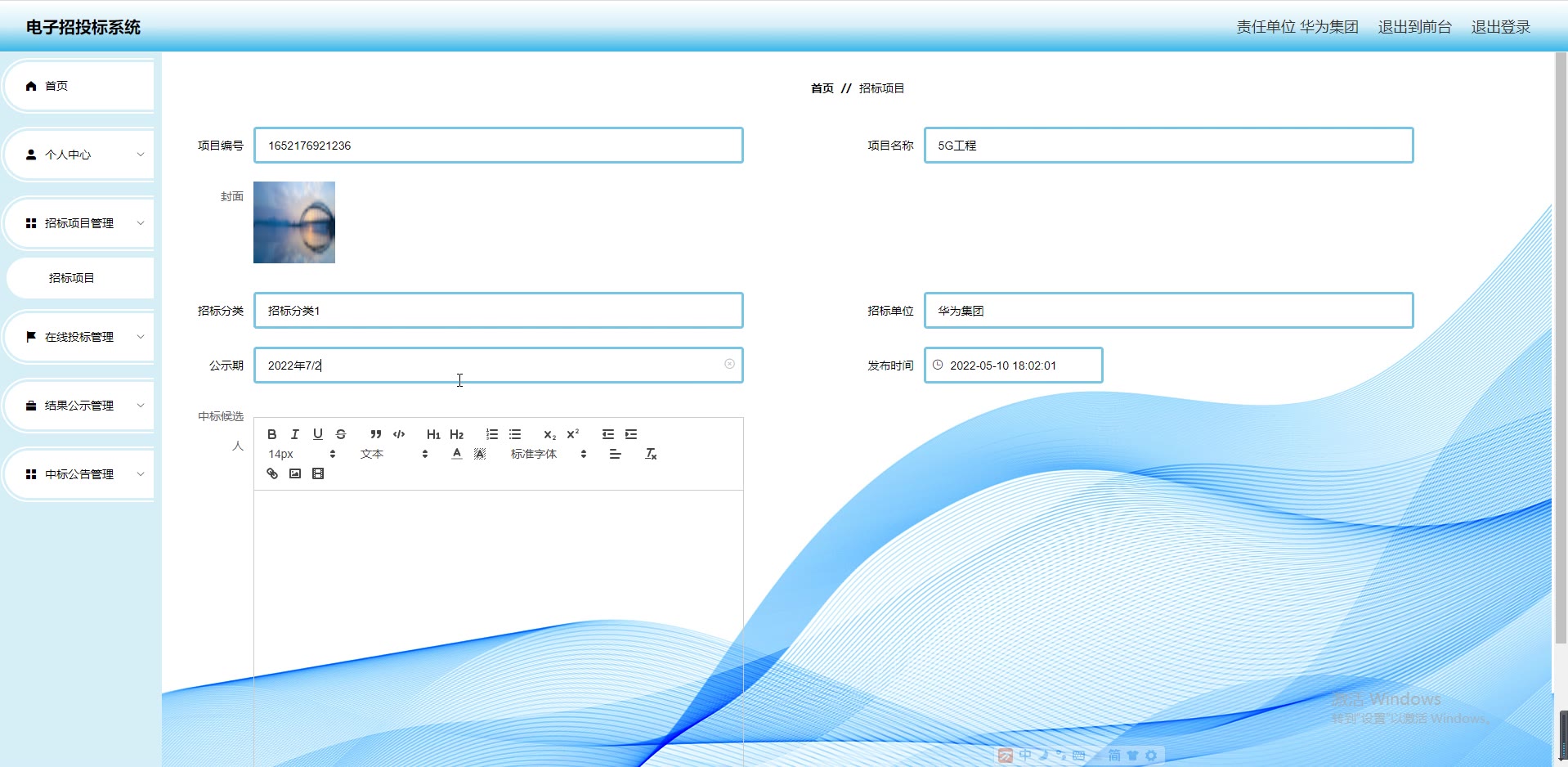Click the person icon for 个人中心
The image size is (1568, 767).
coord(31,155)
